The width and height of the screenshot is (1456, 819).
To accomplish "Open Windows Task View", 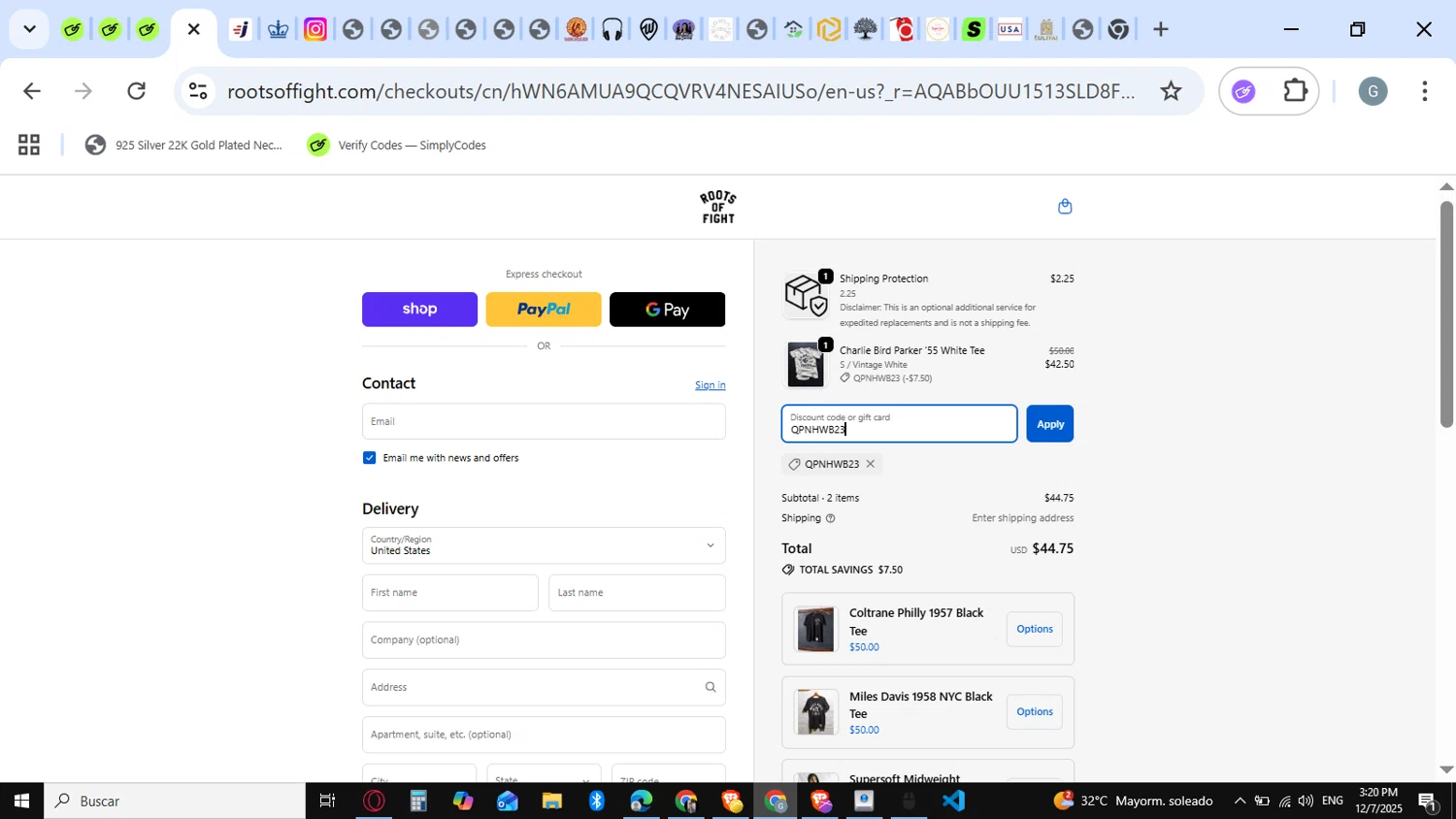I will pos(327,801).
